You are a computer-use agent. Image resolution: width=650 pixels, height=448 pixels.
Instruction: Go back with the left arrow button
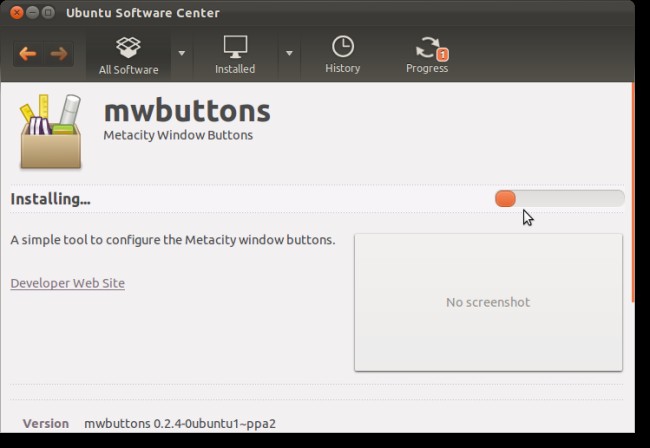[28, 54]
